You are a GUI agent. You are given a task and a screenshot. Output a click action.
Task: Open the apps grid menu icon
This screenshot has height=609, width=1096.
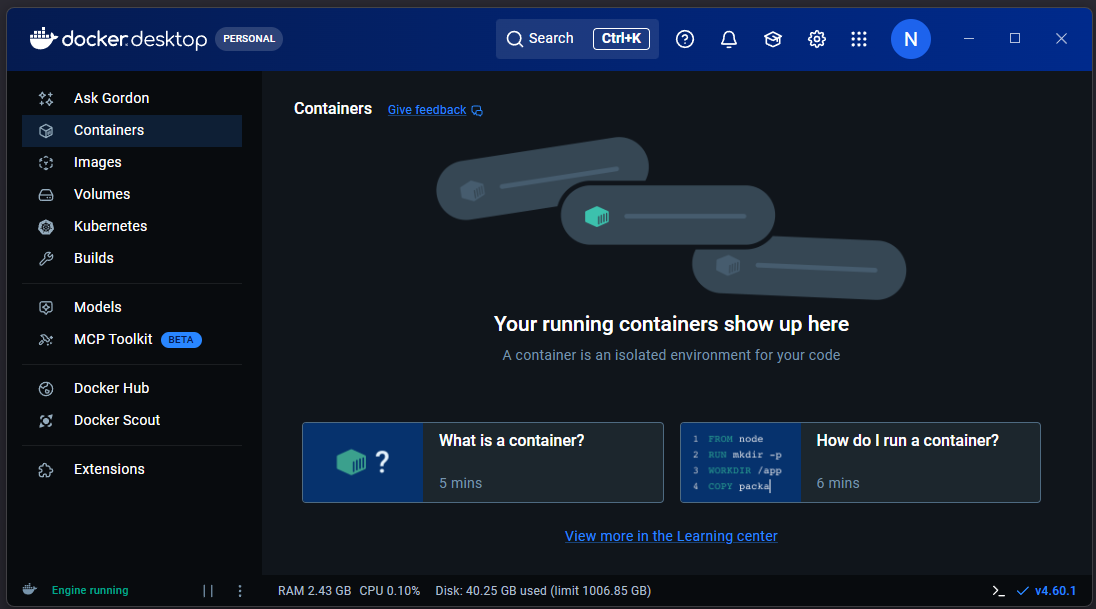(859, 39)
